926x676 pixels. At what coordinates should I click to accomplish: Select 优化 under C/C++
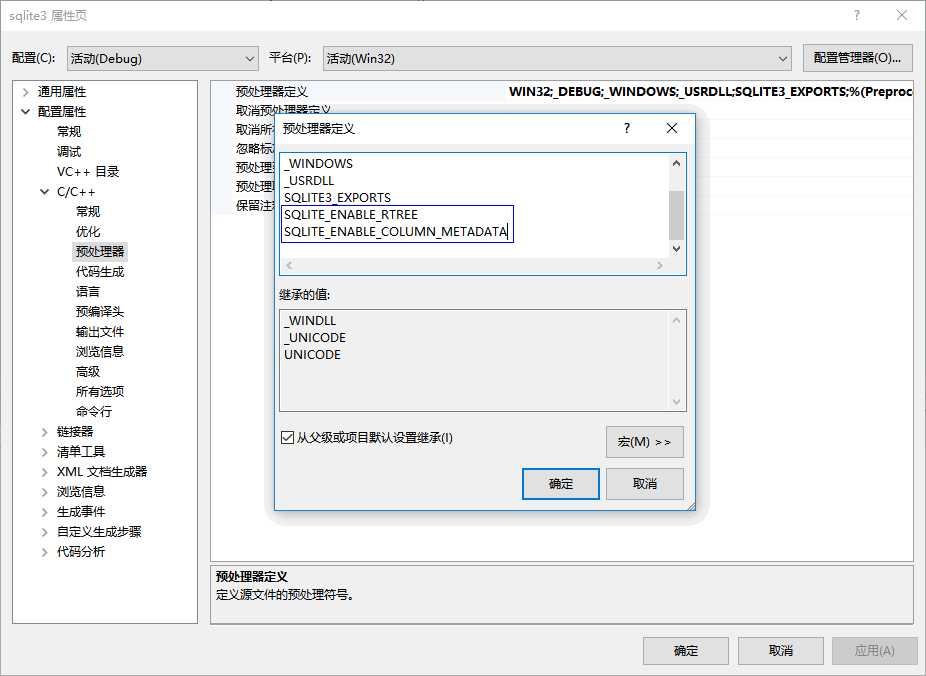(x=88, y=231)
